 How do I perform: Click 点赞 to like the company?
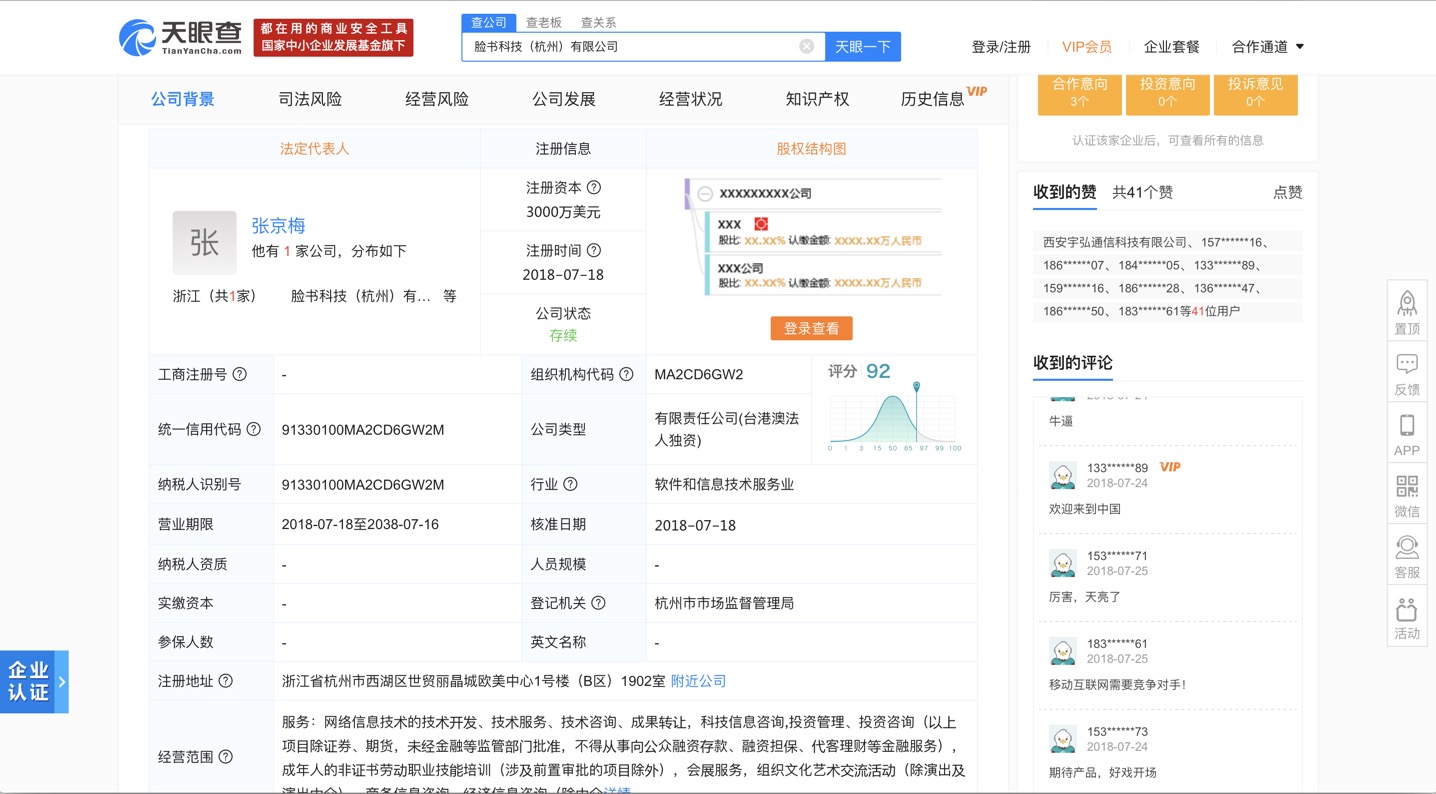tap(1287, 192)
